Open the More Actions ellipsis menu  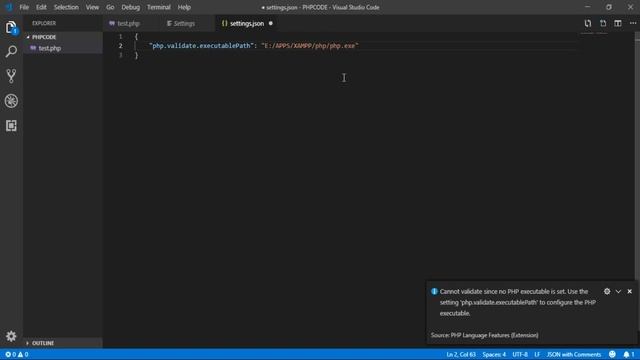pyautogui.click(x=633, y=24)
